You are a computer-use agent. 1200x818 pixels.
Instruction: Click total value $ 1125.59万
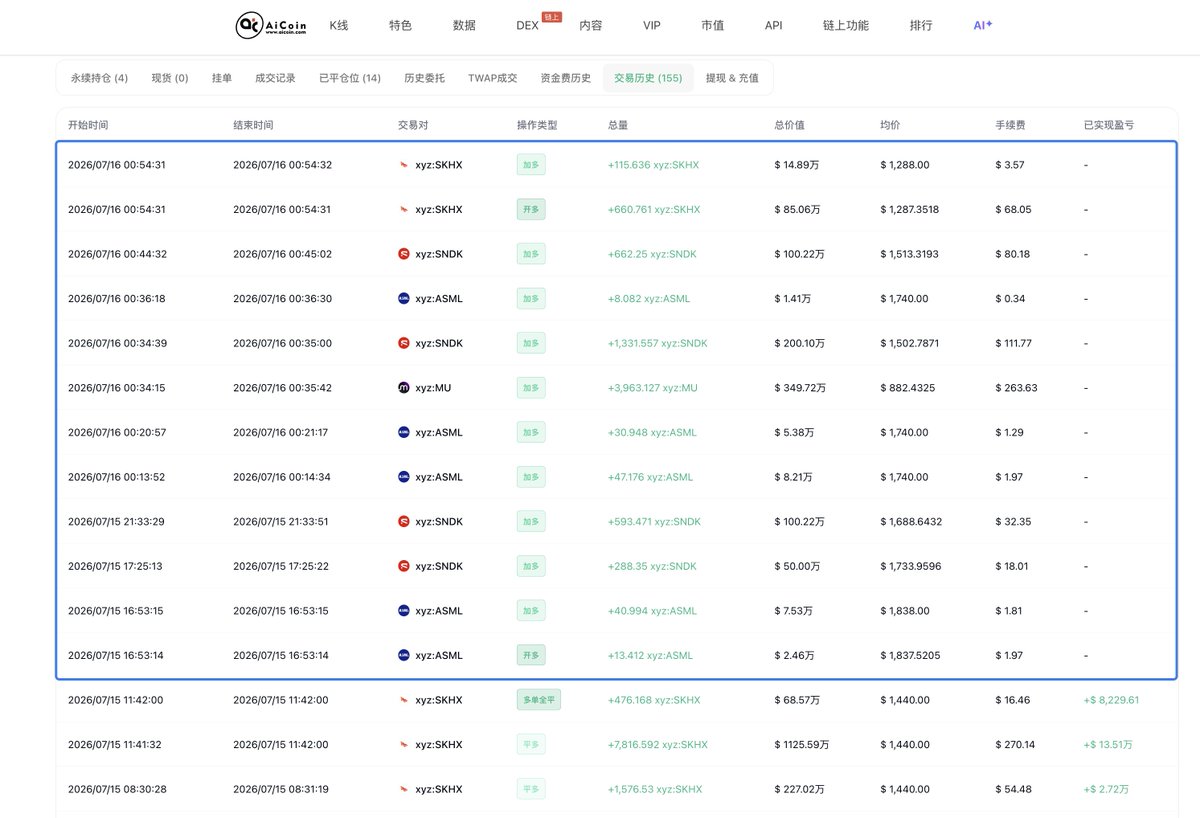click(x=803, y=745)
